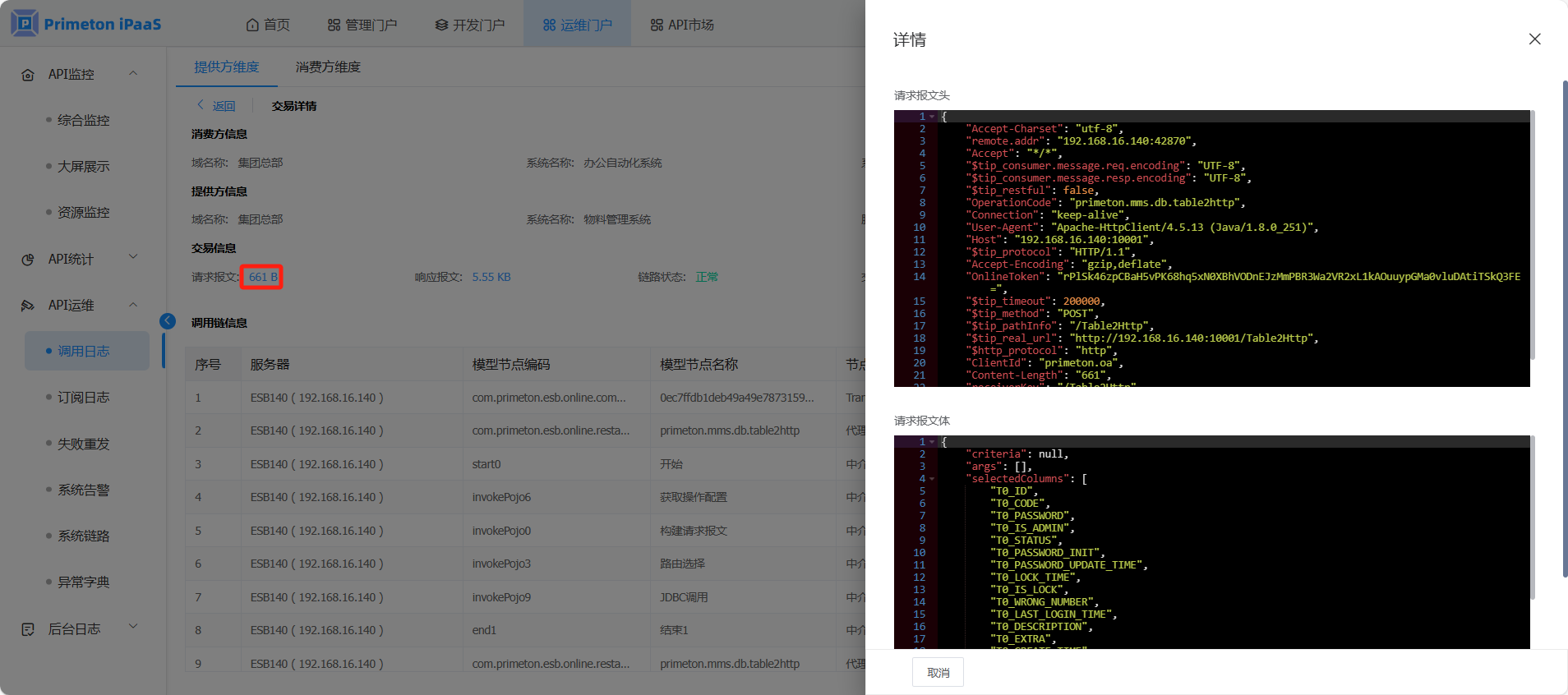Screen dimensions: 1568x695
Task: Open the 5.55 KB response message link
Action: 491,277
